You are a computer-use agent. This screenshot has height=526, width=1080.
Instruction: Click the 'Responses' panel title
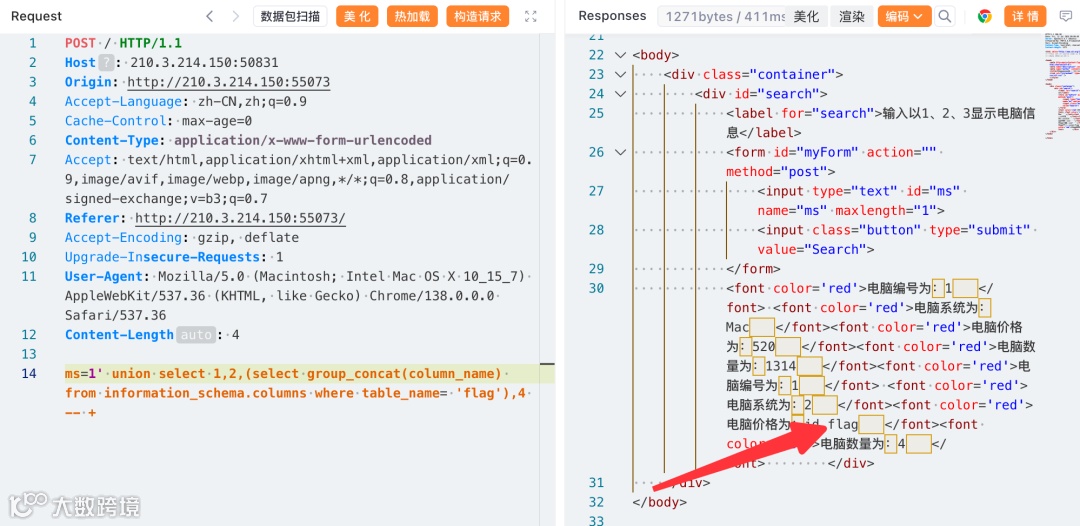tap(612, 16)
